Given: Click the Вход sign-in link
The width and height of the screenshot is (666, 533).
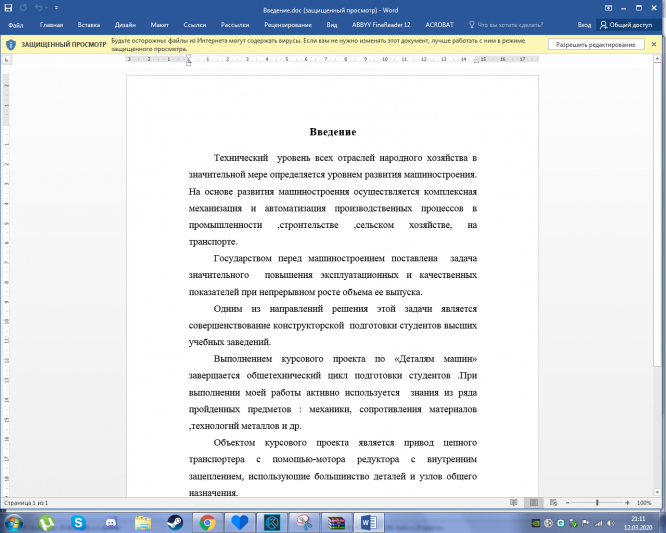Looking at the screenshot, I should tap(584, 25).
